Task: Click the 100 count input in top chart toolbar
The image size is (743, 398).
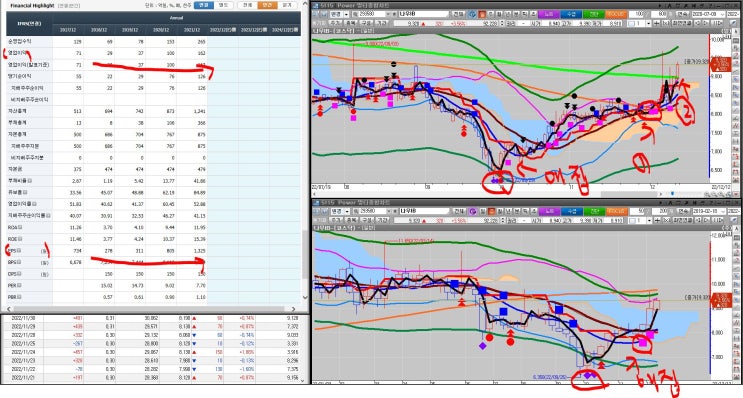Action: pos(636,14)
